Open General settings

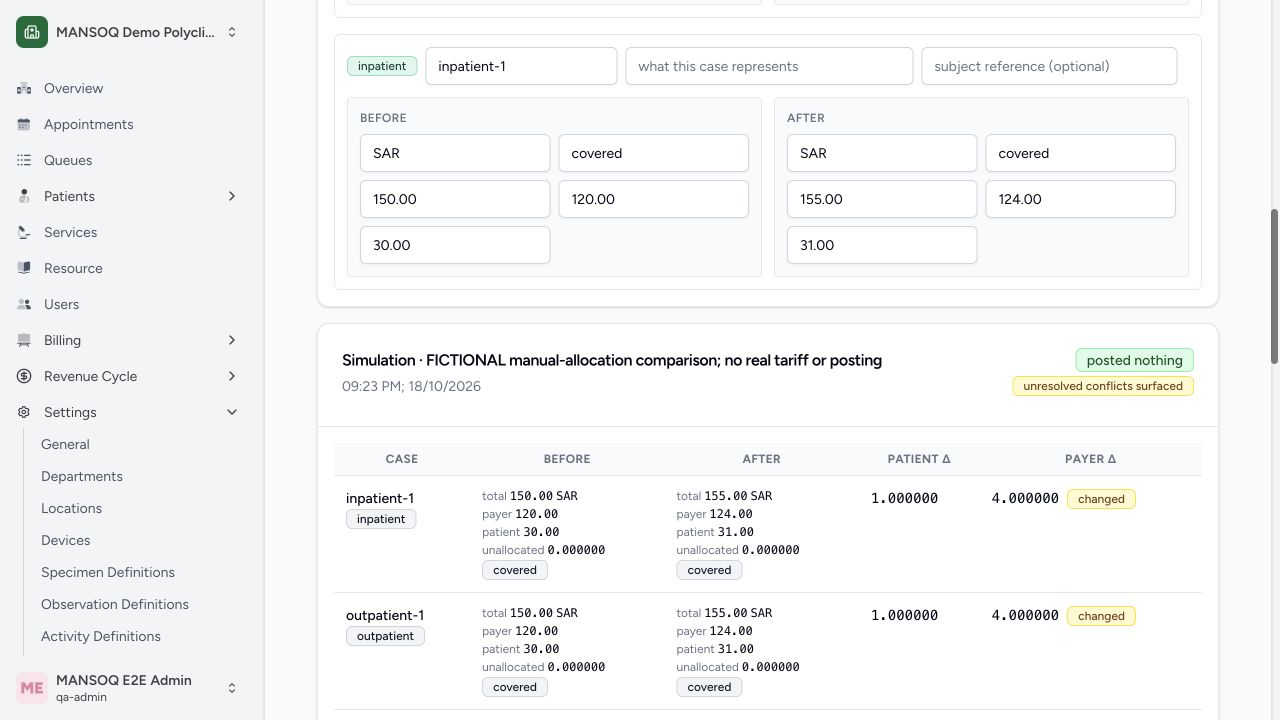click(65, 444)
